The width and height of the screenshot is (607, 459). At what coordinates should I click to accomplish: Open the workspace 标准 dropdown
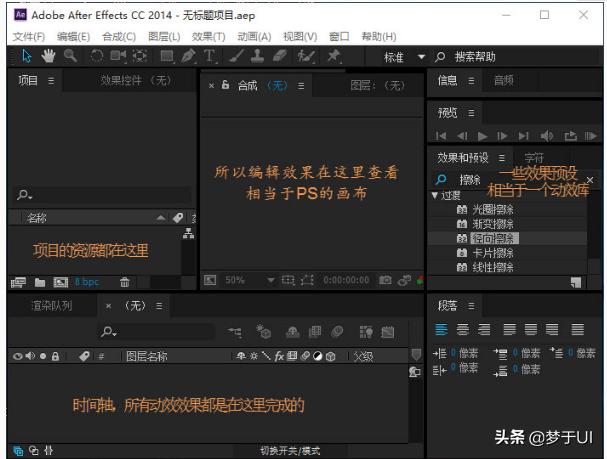click(404, 57)
